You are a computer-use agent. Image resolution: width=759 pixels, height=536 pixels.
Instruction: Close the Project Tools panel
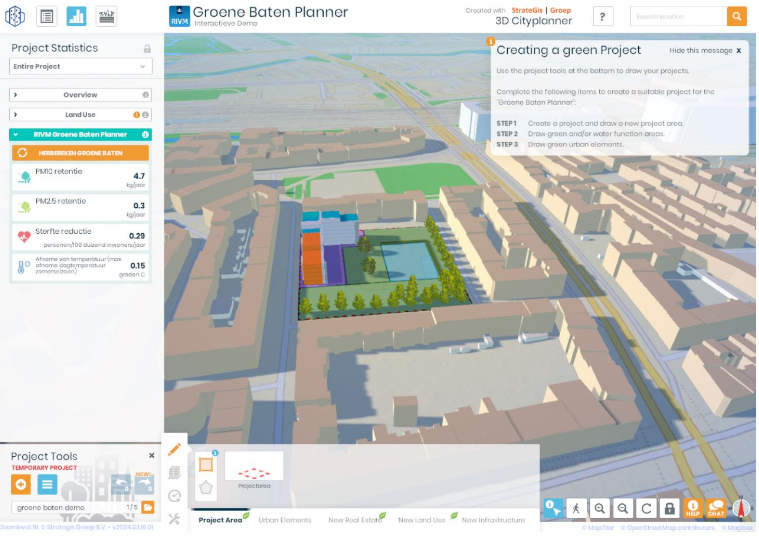point(152,456)
